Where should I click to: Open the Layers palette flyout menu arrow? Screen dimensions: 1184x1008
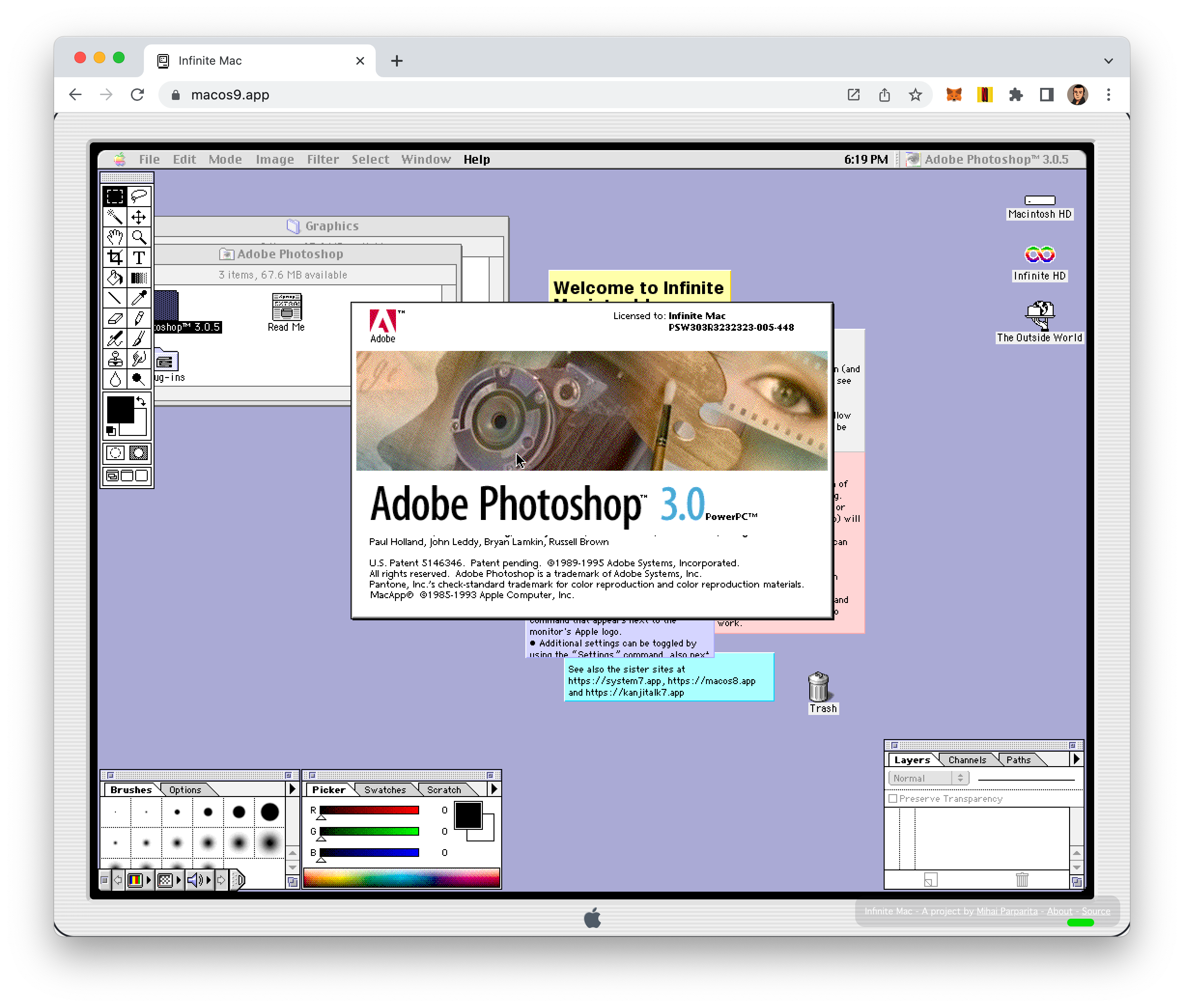pos(1076,759)
